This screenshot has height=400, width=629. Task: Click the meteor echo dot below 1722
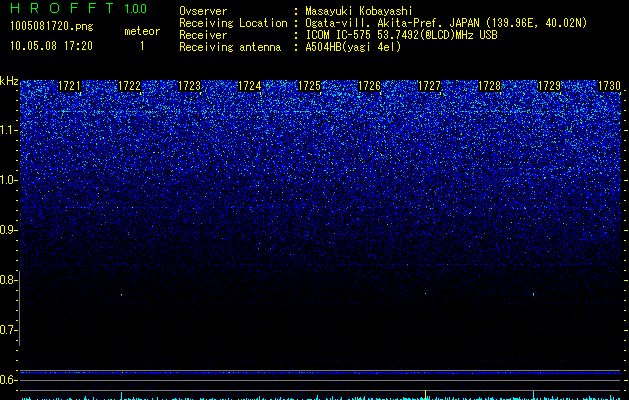coord(121,295)
